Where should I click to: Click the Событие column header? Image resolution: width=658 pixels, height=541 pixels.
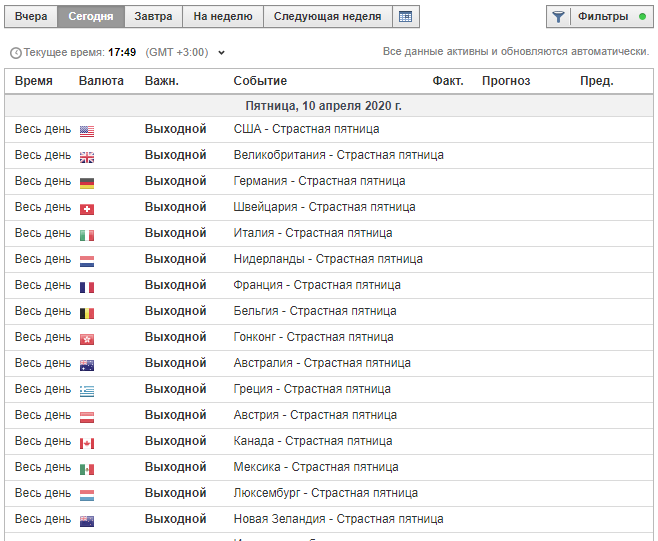coord(260,81)
